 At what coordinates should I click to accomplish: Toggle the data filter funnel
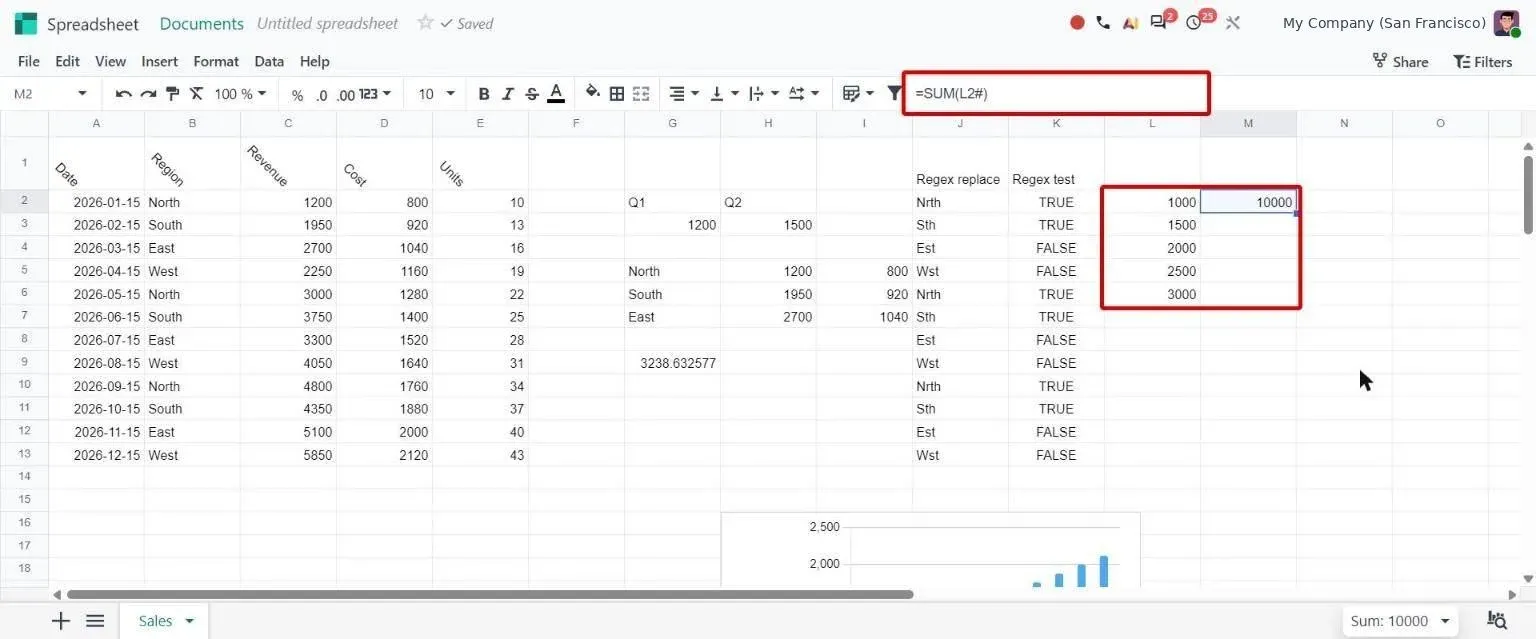pos(895,94)
